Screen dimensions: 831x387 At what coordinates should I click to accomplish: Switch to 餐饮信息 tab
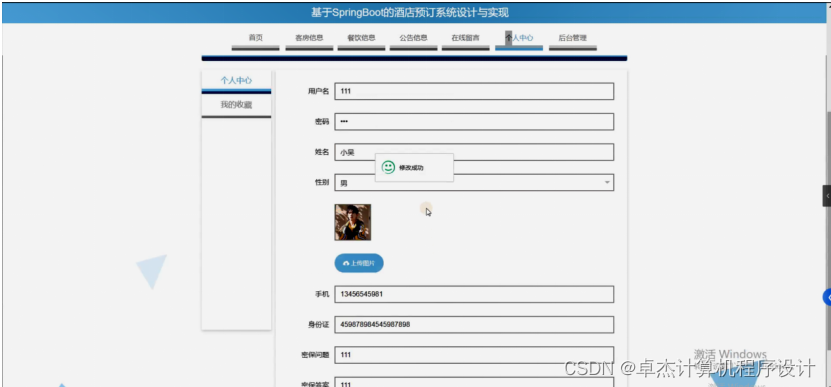click(361, 38)
